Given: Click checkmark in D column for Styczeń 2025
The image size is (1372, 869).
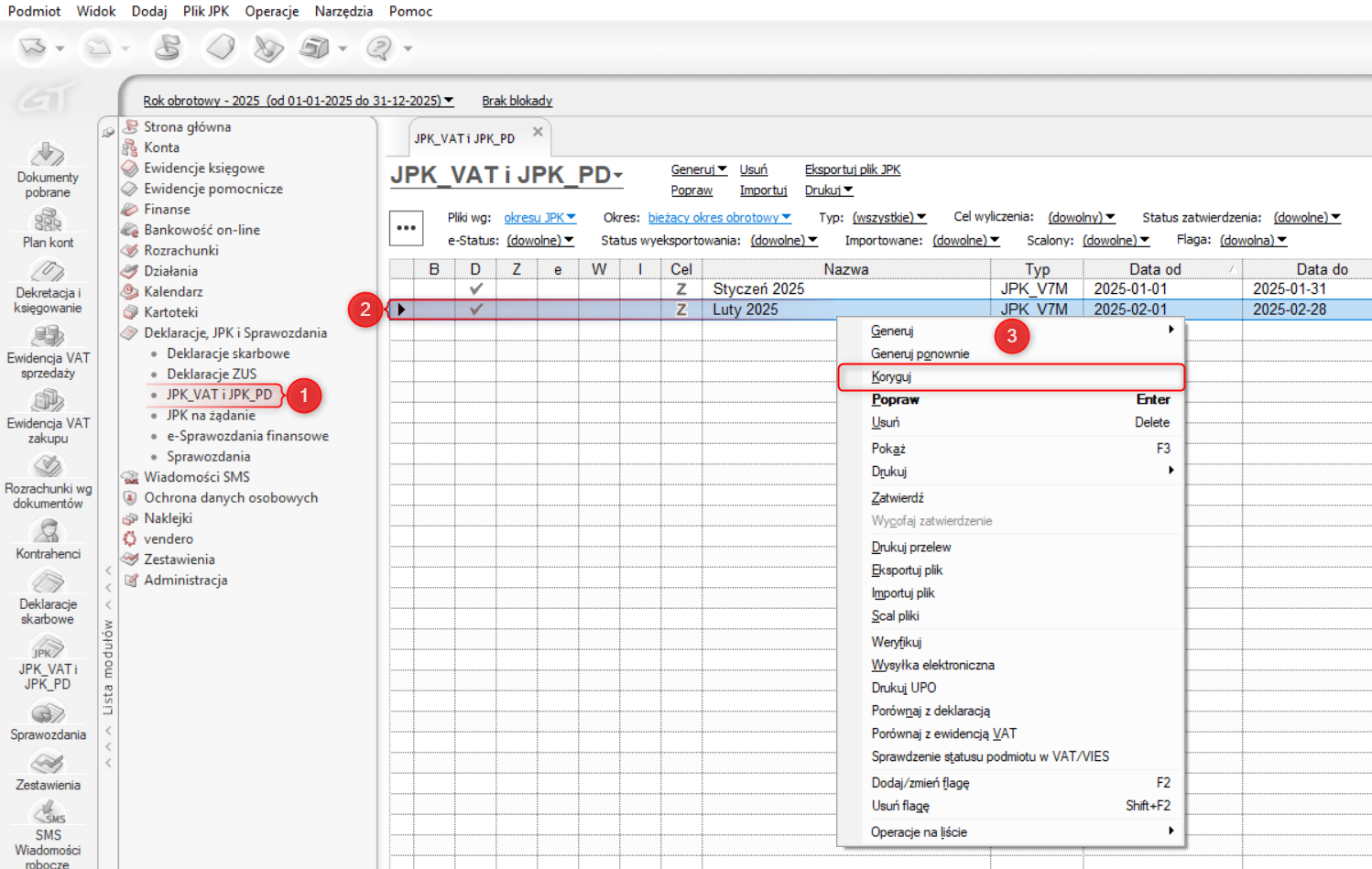Looking at the screenshot, I should coord(475,288).
